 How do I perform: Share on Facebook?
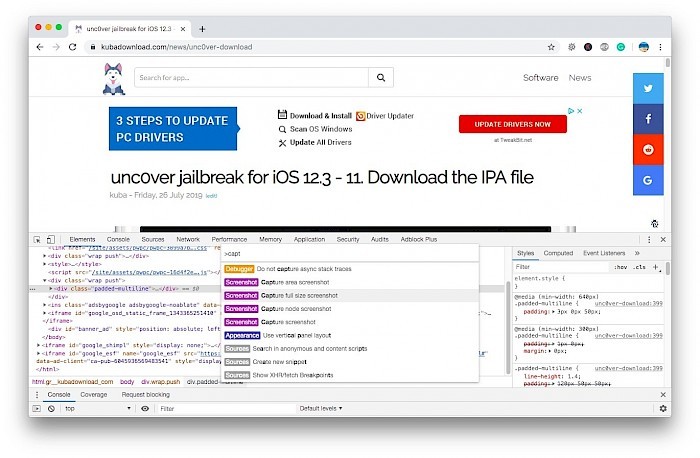click(x=648, y=119)
